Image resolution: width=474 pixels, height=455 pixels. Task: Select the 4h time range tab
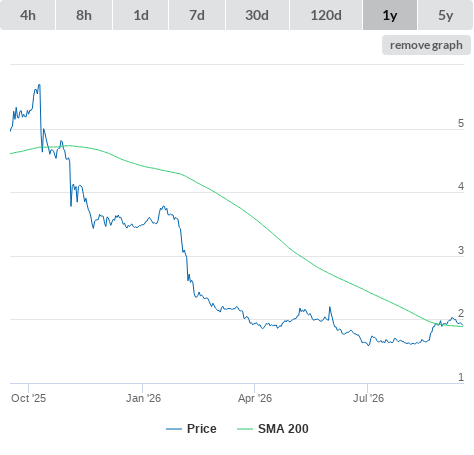[28, 15]
